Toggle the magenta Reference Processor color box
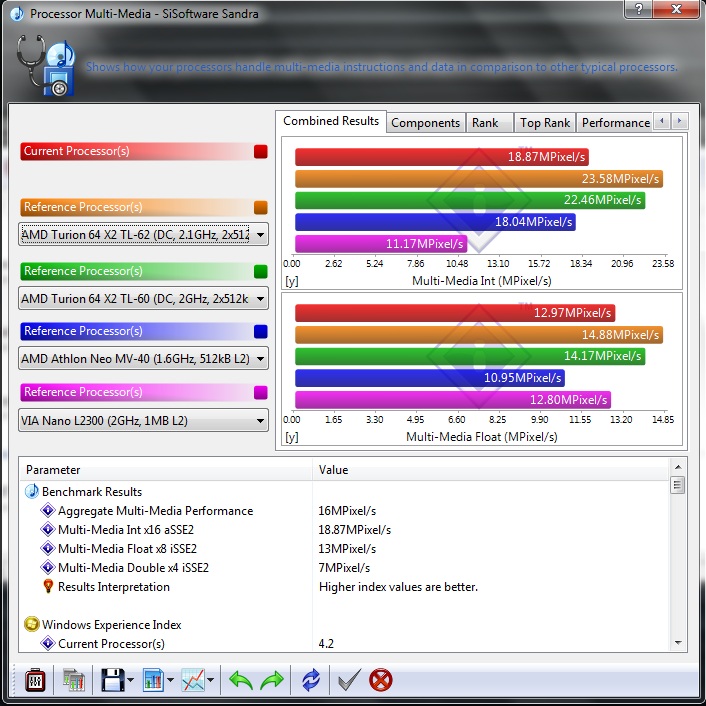This screenshot has height=706, width=706. coord(261,393)
